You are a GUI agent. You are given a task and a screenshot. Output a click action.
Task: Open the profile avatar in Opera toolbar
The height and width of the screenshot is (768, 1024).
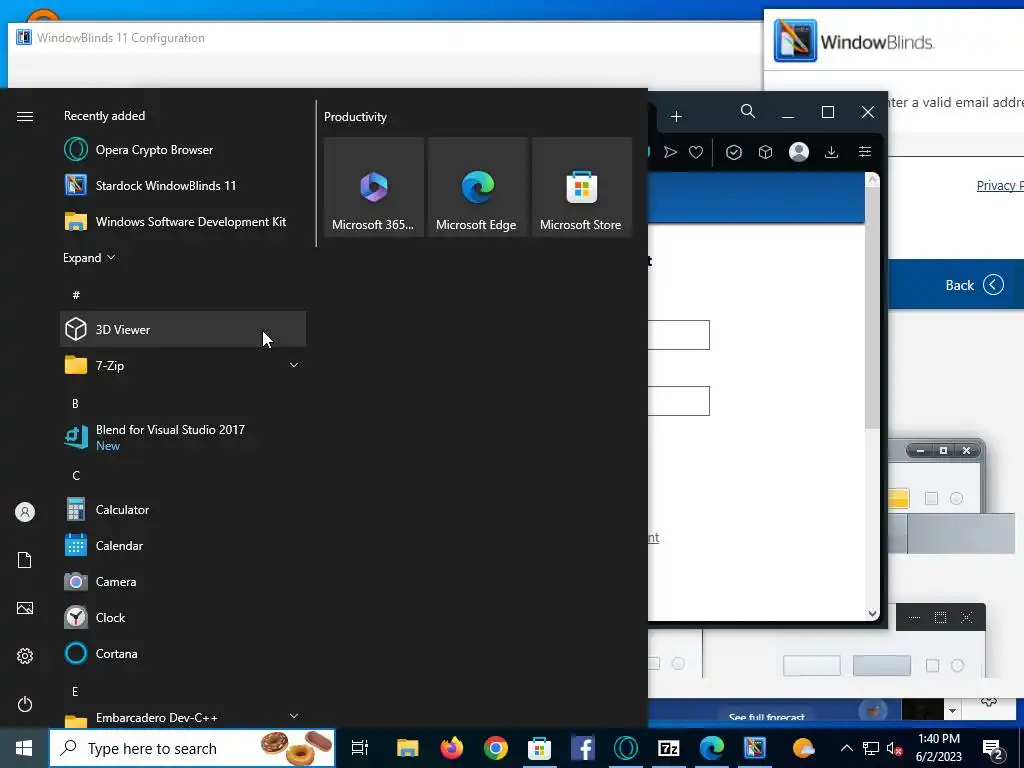pyautogui.click(x=799, y=152)
